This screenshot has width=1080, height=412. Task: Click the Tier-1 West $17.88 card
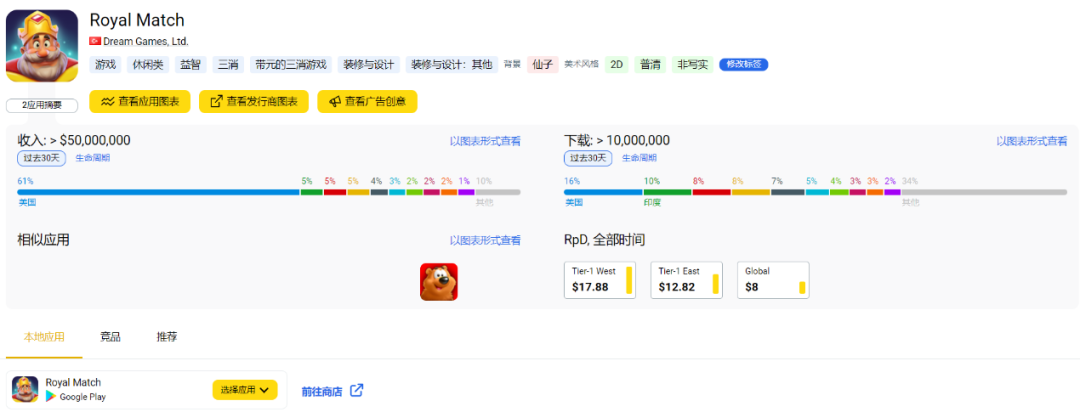point(600,280)
